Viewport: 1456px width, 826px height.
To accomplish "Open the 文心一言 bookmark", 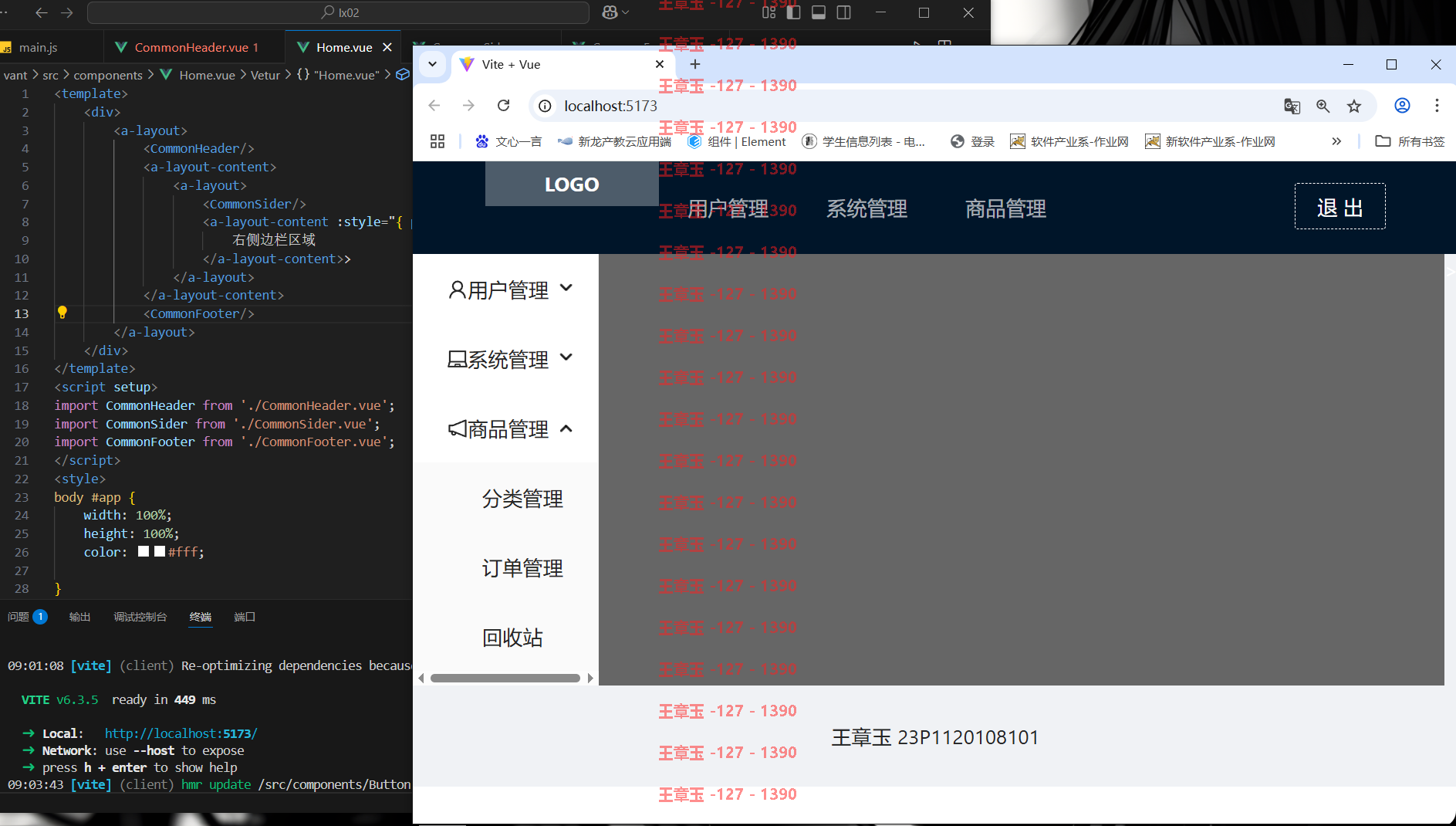I will coord(508,141).
